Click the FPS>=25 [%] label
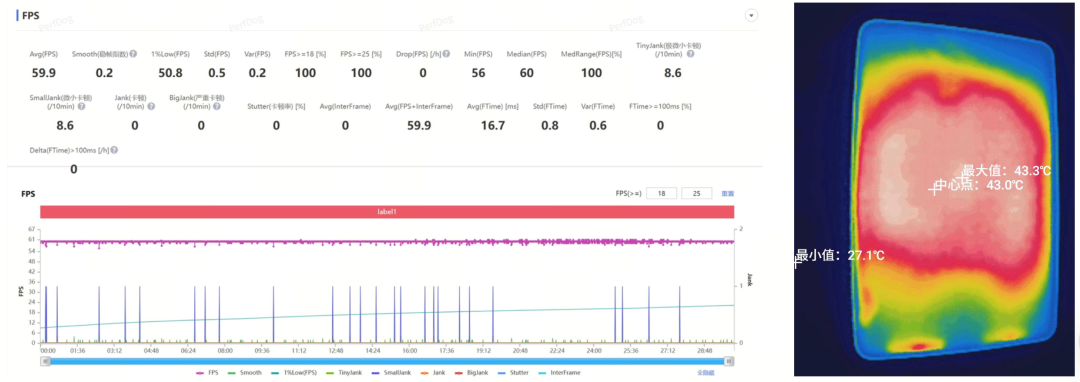This screenshot has width=1080, height=382. click(x=361, y=54)
